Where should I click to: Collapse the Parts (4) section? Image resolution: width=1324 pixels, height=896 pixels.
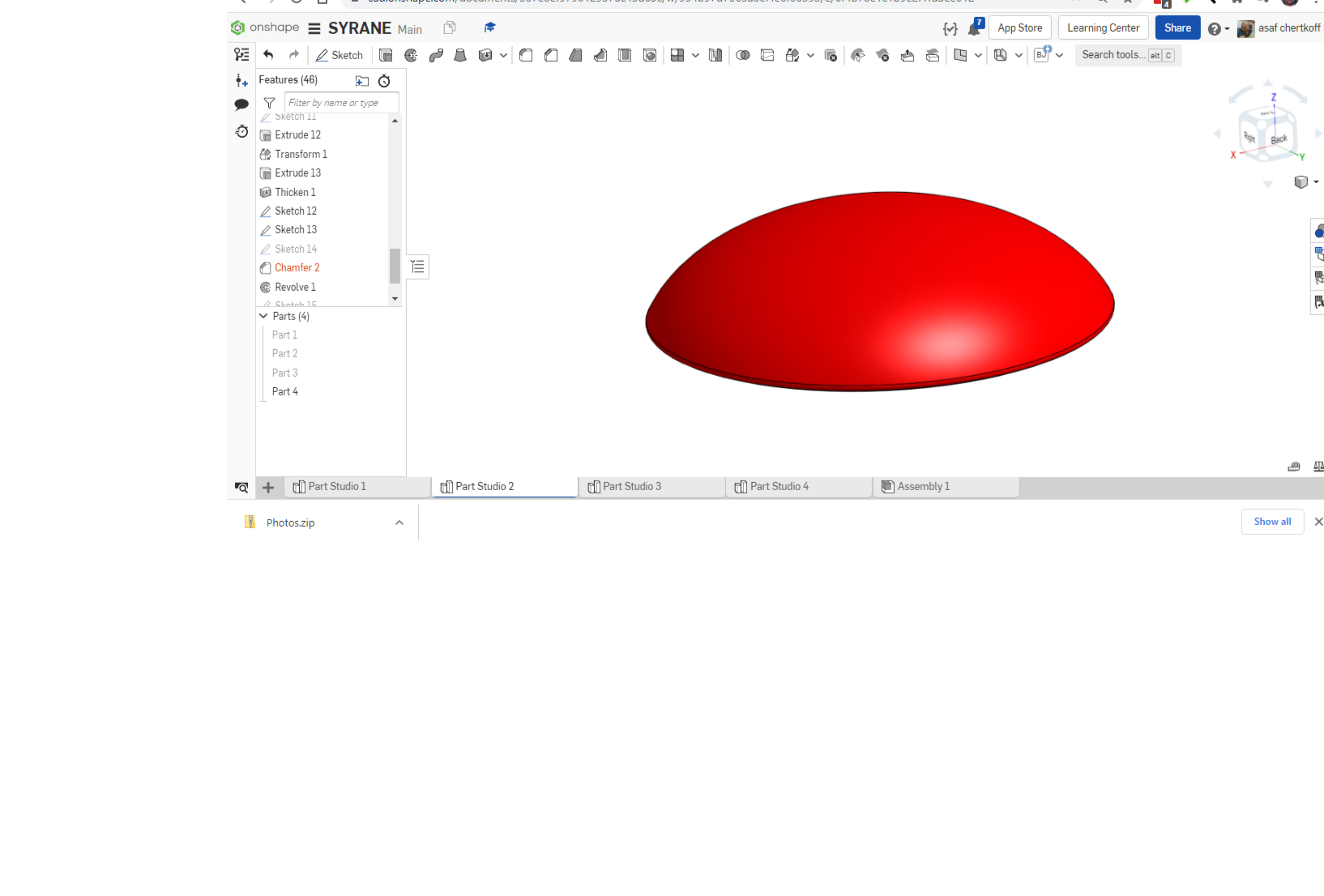pyautogui.click(x=263, y=316)
